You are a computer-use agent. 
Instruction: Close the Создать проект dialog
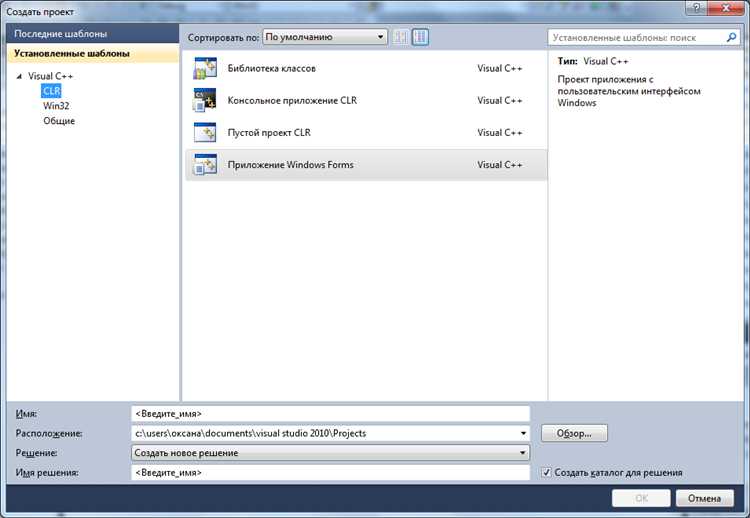pyautogui.click(x=726, y=8)
